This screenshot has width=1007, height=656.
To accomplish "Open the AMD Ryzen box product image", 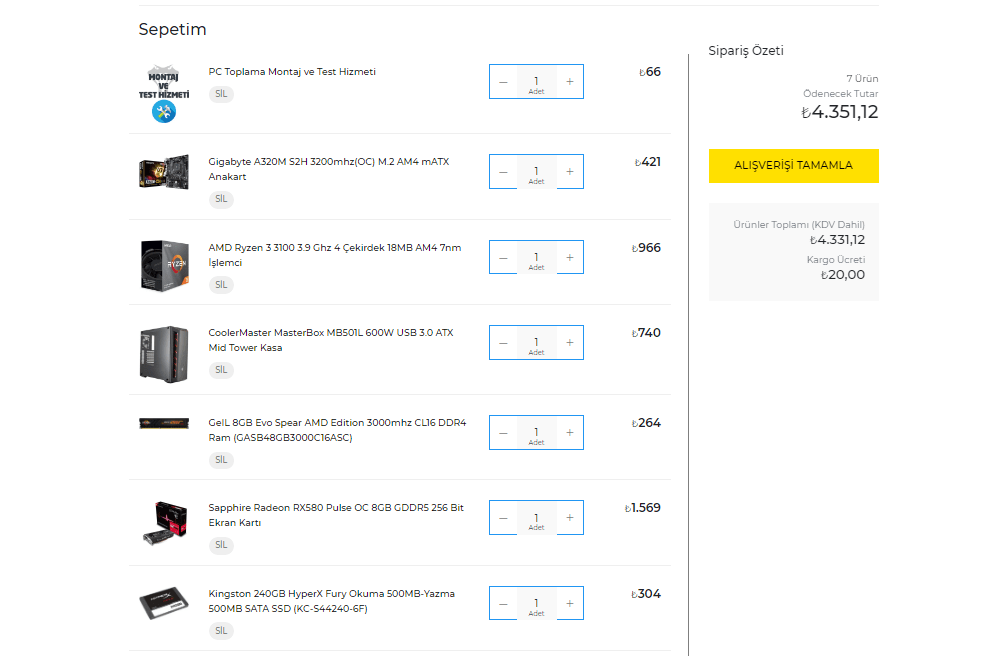I will 164,264.
